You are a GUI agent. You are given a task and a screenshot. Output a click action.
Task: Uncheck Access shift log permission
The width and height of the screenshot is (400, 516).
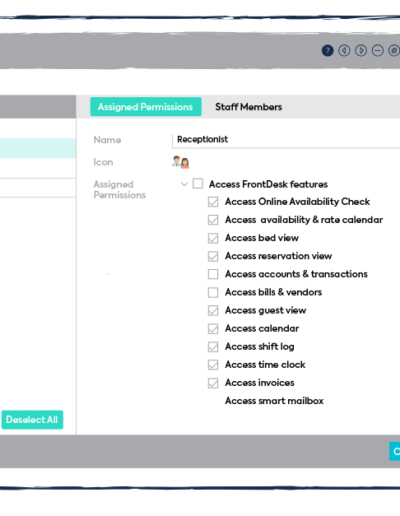click(213, 347)
